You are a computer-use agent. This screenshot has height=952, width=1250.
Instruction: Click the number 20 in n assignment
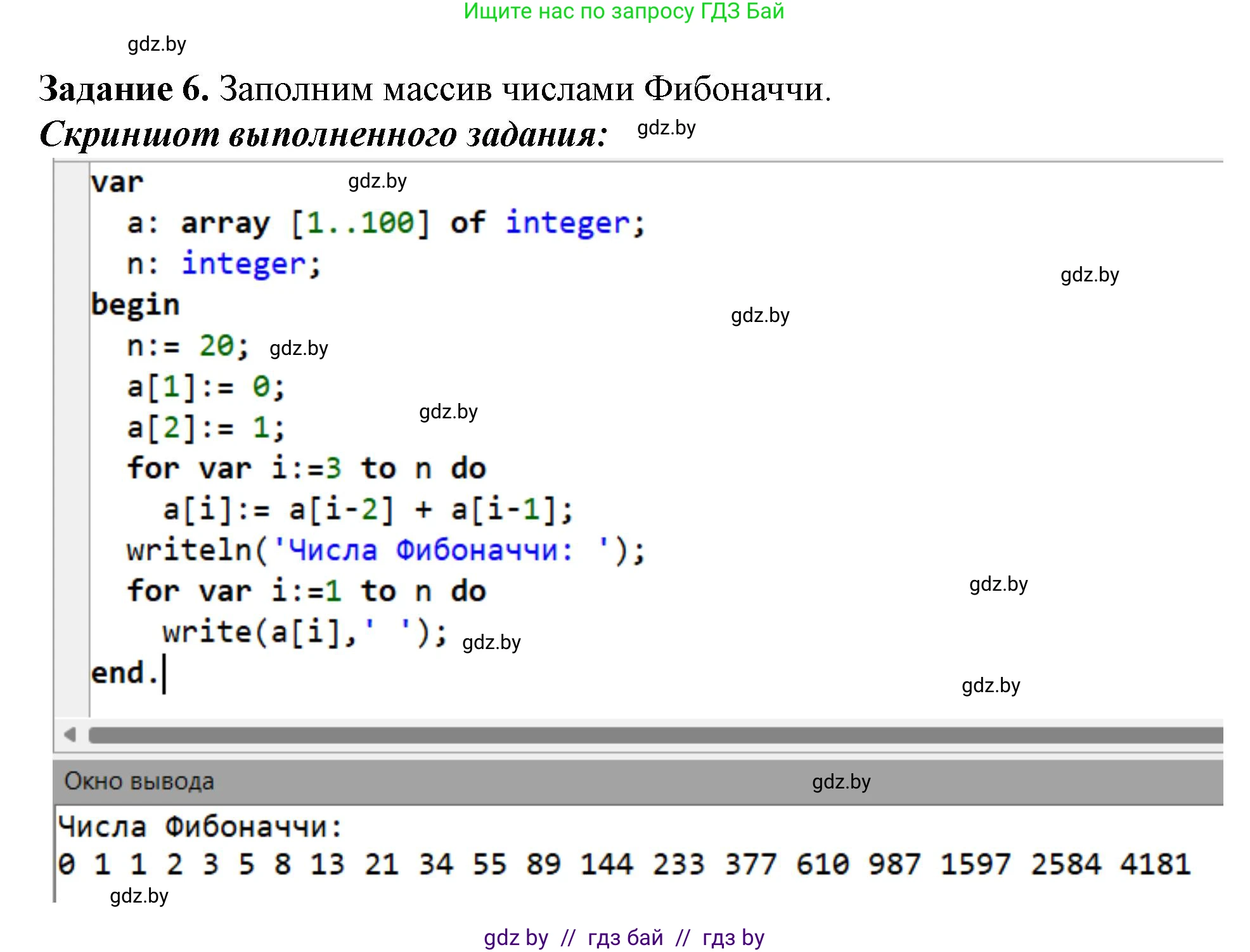tap(216, 346)
